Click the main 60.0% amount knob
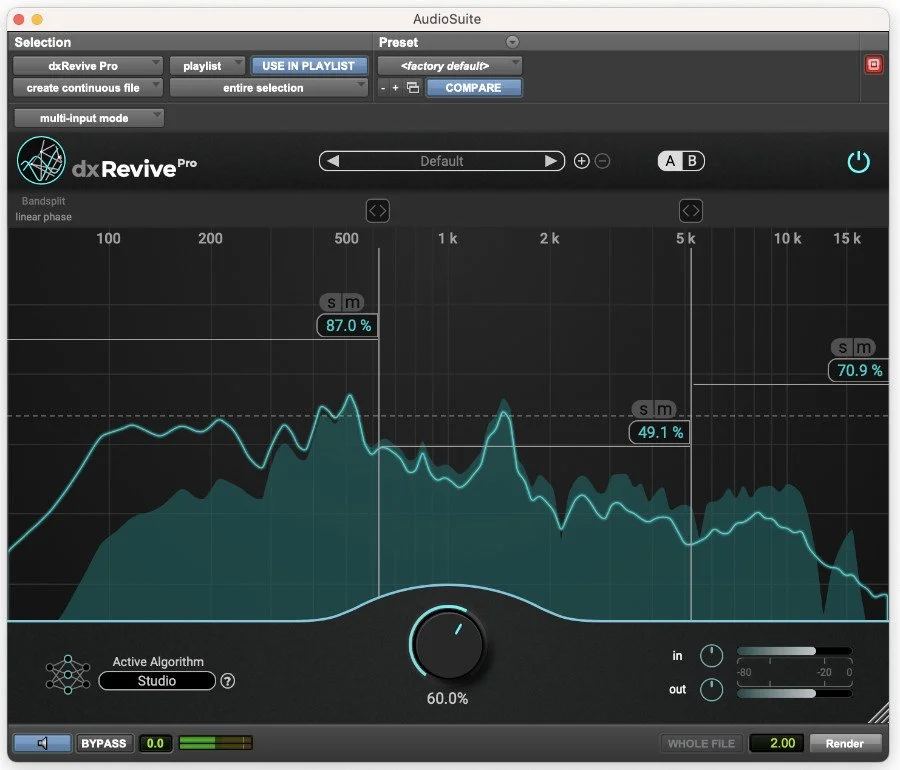 coord(448,643)
